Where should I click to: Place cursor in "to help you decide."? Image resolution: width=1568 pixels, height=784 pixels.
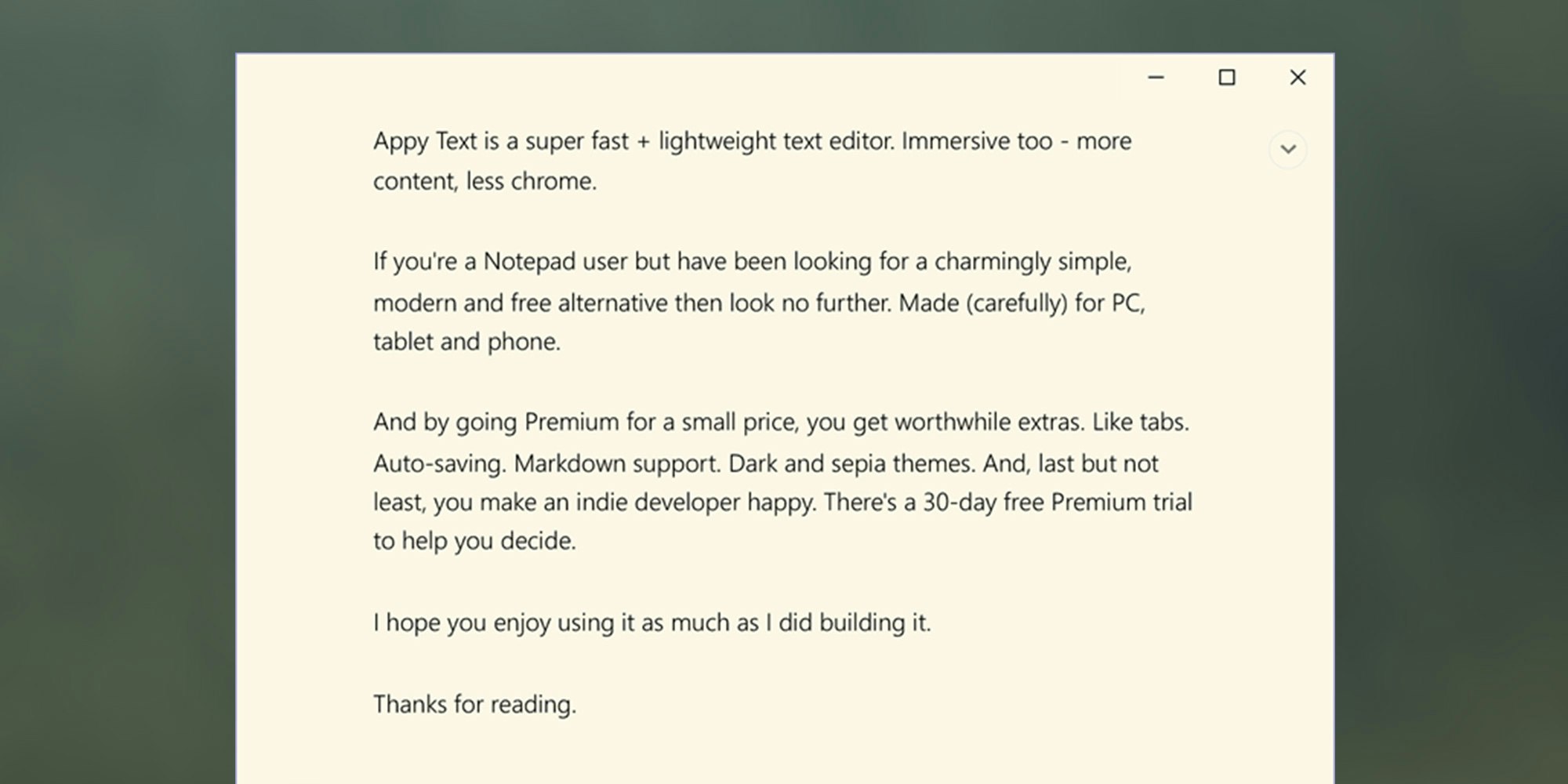coord(474,541)
